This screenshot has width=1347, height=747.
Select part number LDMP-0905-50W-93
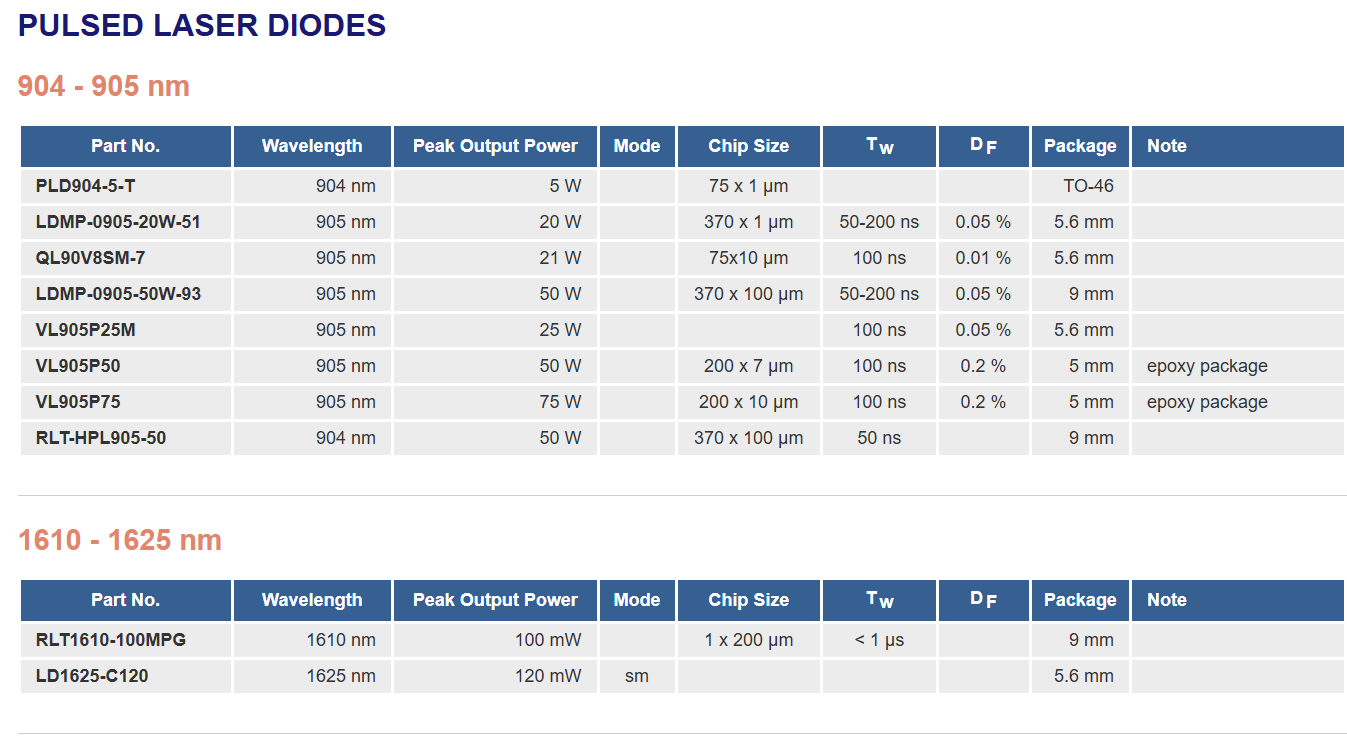pos(118,294)
